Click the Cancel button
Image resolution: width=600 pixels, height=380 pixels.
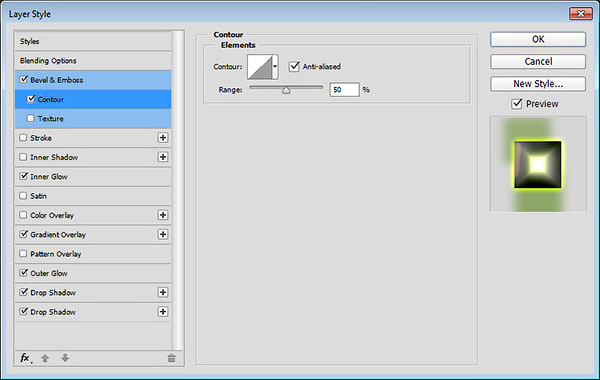pyautogui.click(x=538, y=62)
